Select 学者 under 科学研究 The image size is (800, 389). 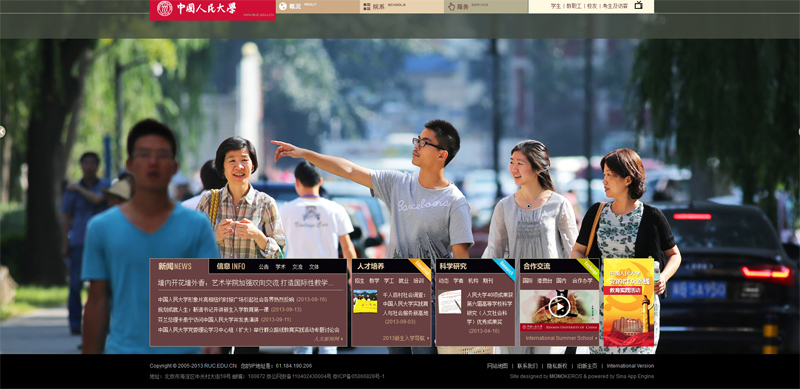click(459, 280)
